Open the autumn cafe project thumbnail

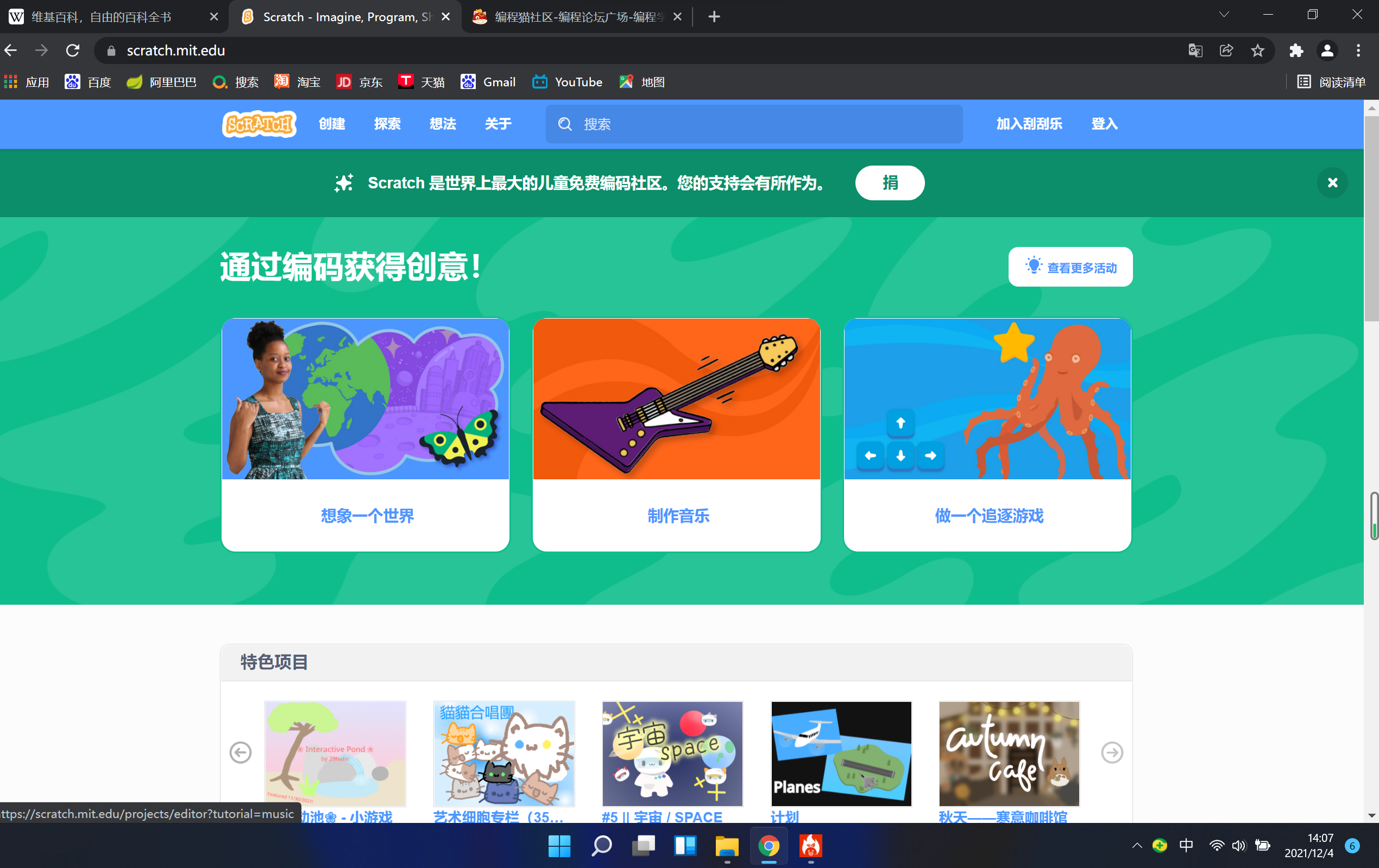point(1010,753)
